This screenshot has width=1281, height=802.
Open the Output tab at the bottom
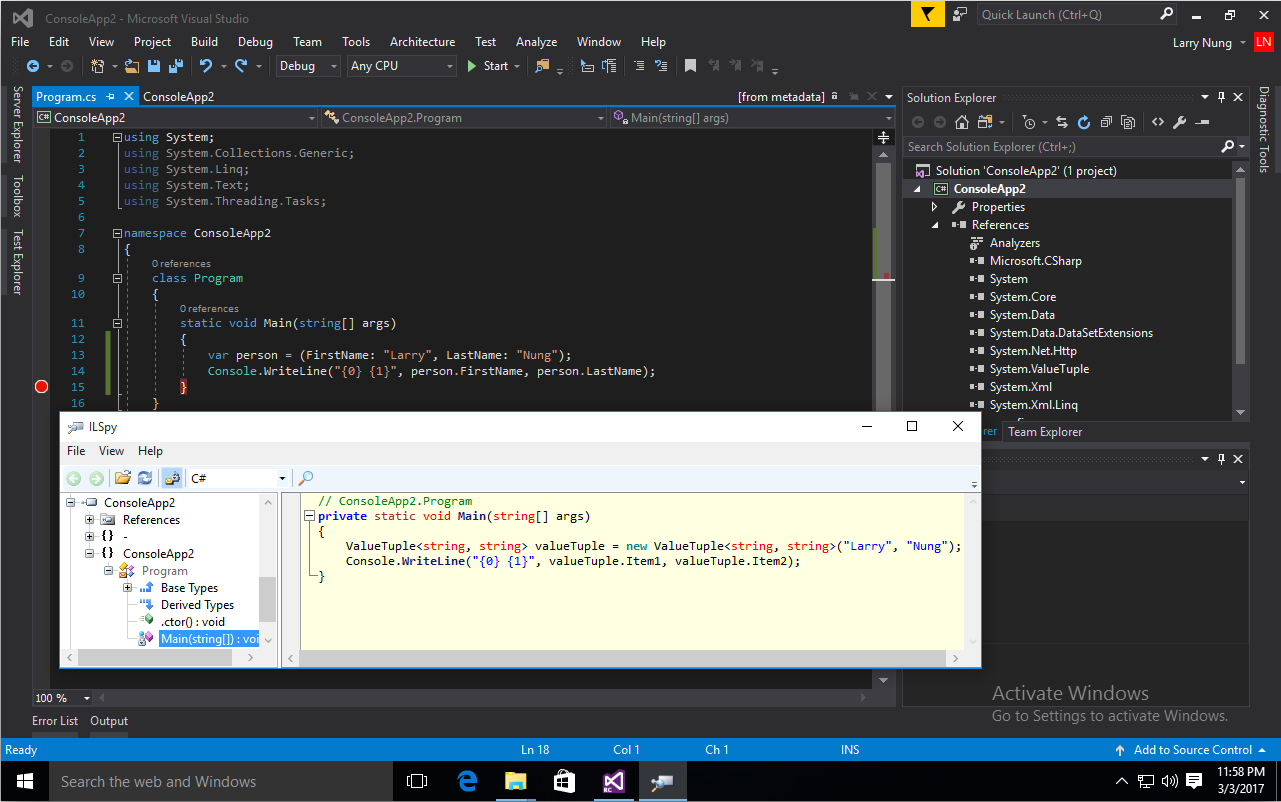(109, 721)
